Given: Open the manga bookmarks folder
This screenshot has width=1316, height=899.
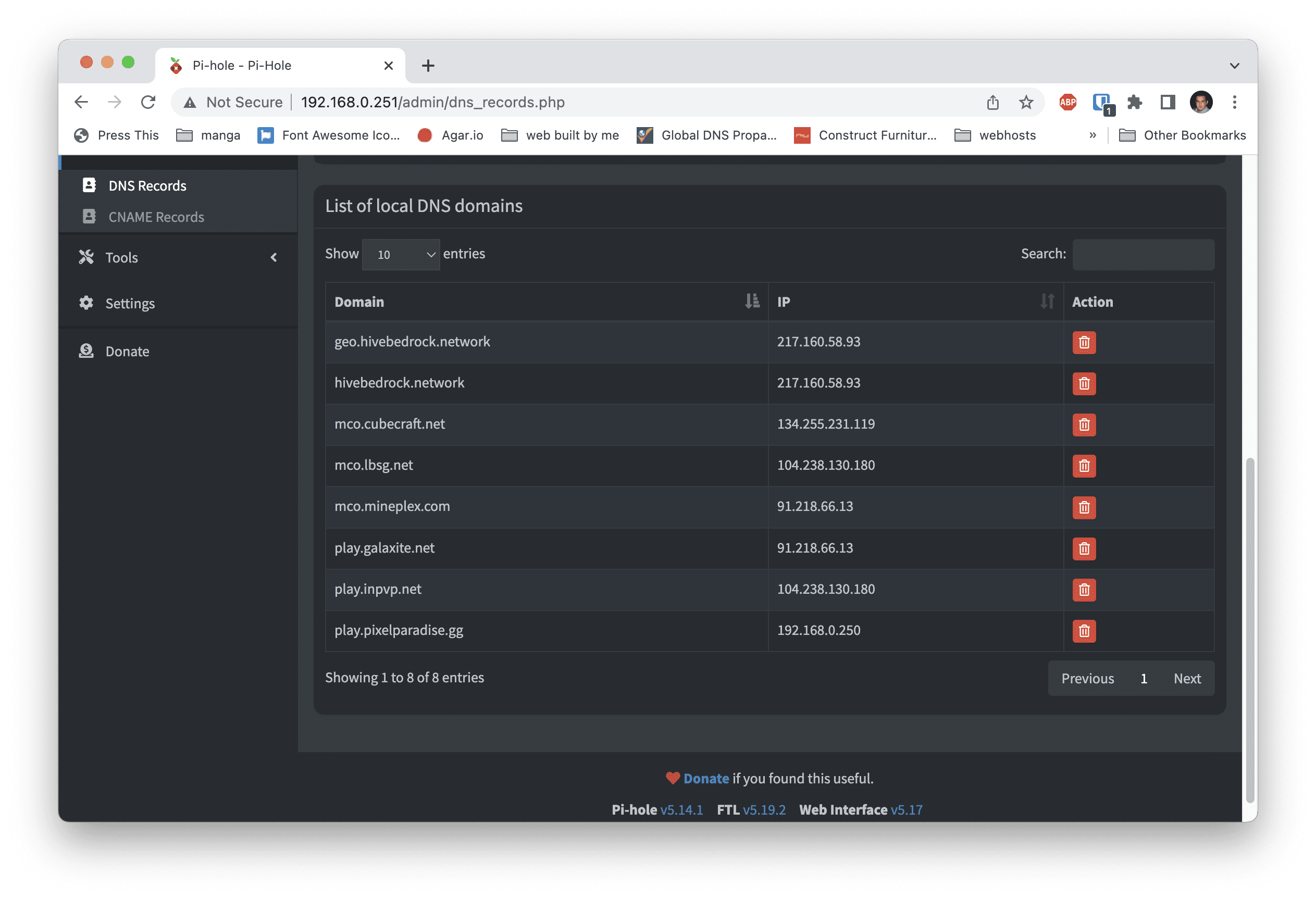Looking at the screenshot, I should tap(208, 135).
